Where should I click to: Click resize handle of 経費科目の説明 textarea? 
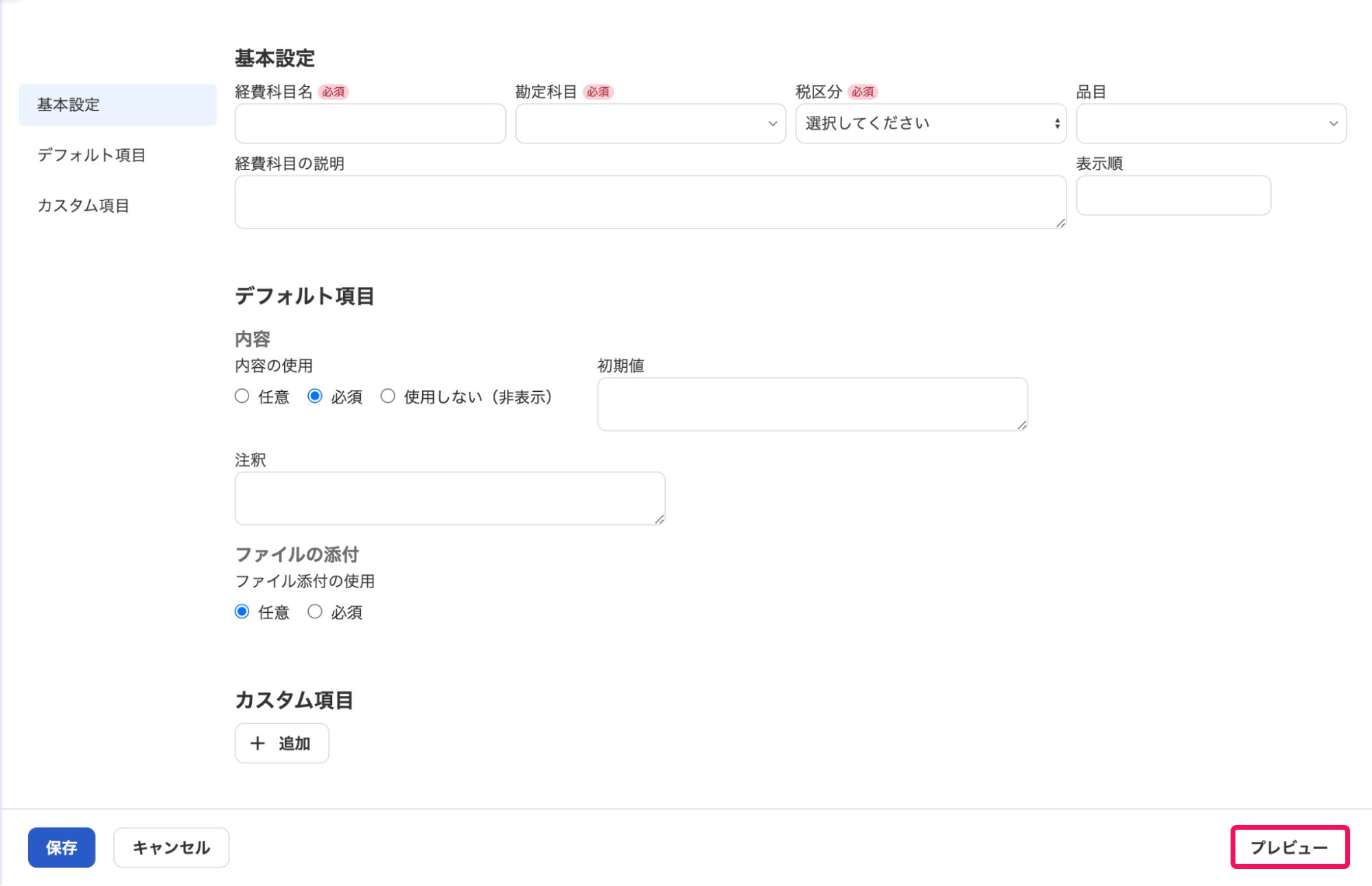(x=1060, y=223)
